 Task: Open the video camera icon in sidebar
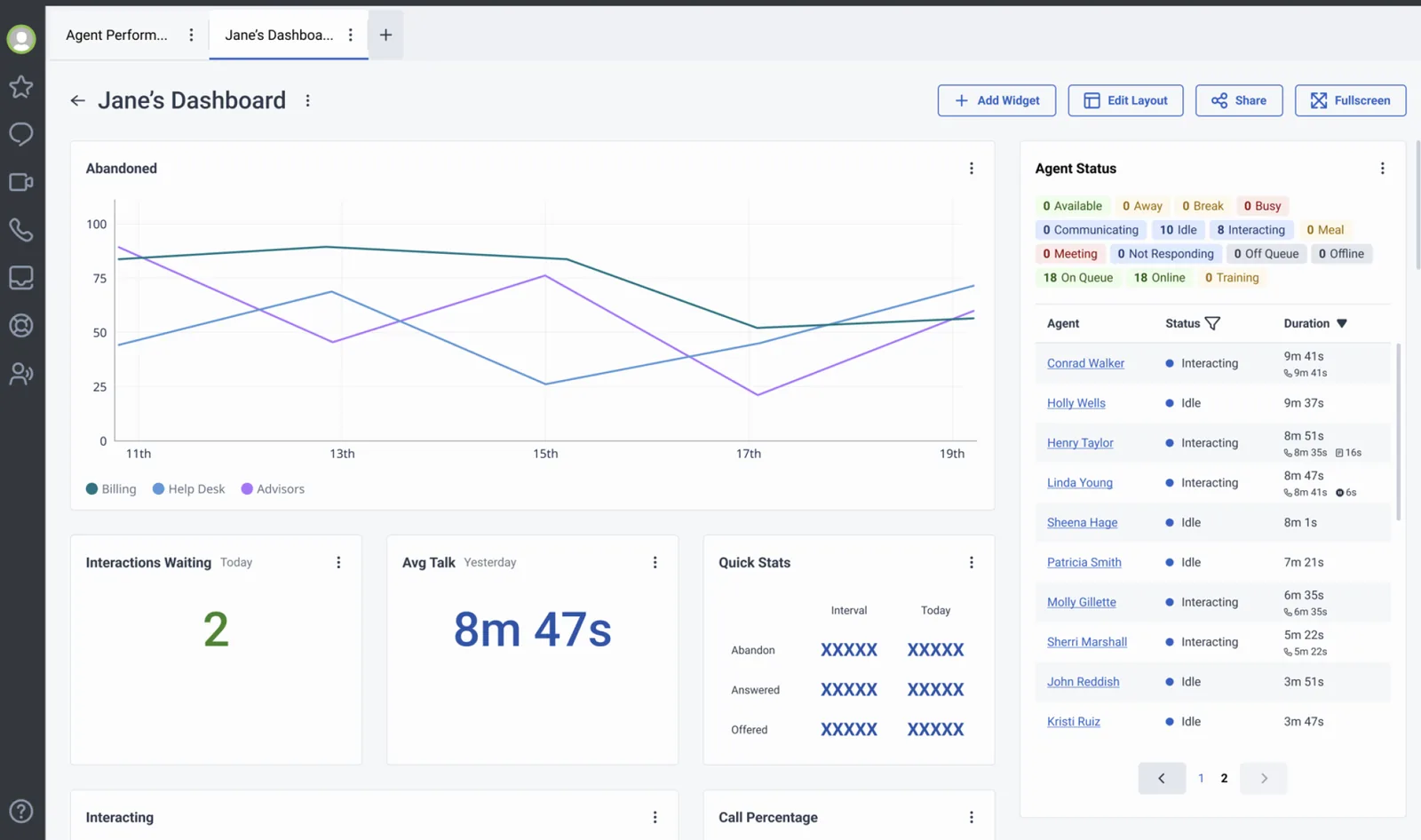tap(21, 182)
